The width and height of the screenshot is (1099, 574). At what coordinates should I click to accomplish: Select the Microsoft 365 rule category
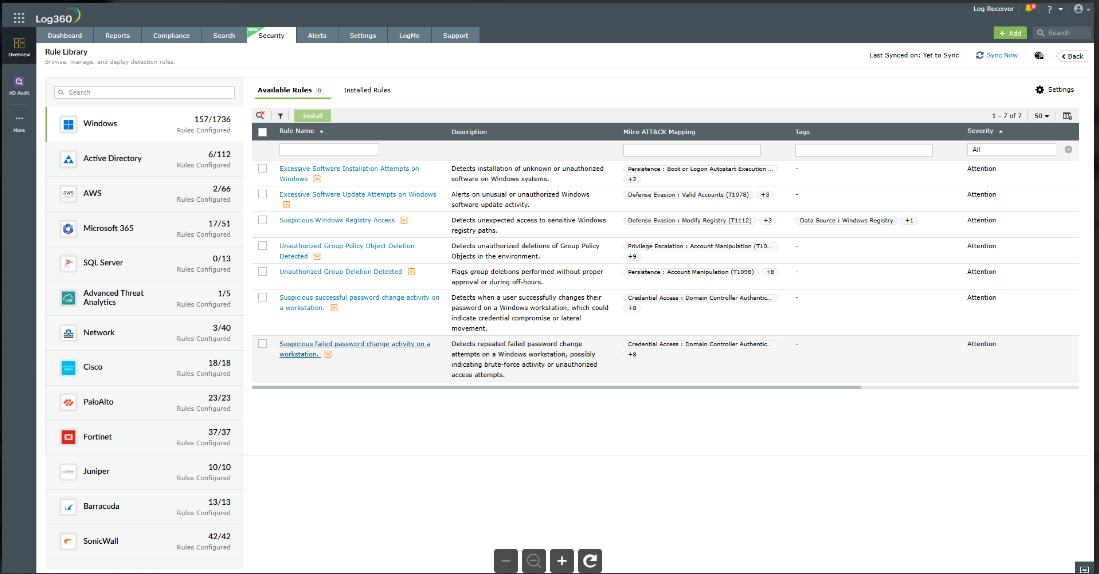click(143, 228)
